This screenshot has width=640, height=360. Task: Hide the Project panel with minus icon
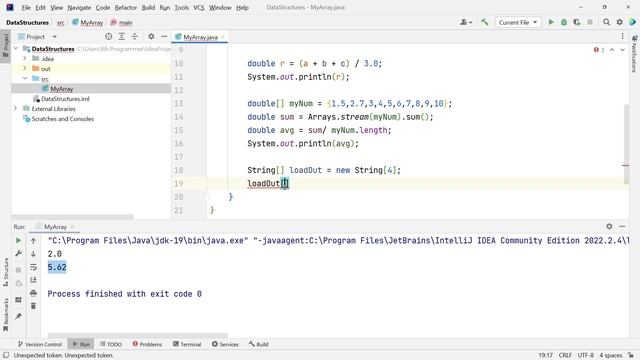pos(164,36)
